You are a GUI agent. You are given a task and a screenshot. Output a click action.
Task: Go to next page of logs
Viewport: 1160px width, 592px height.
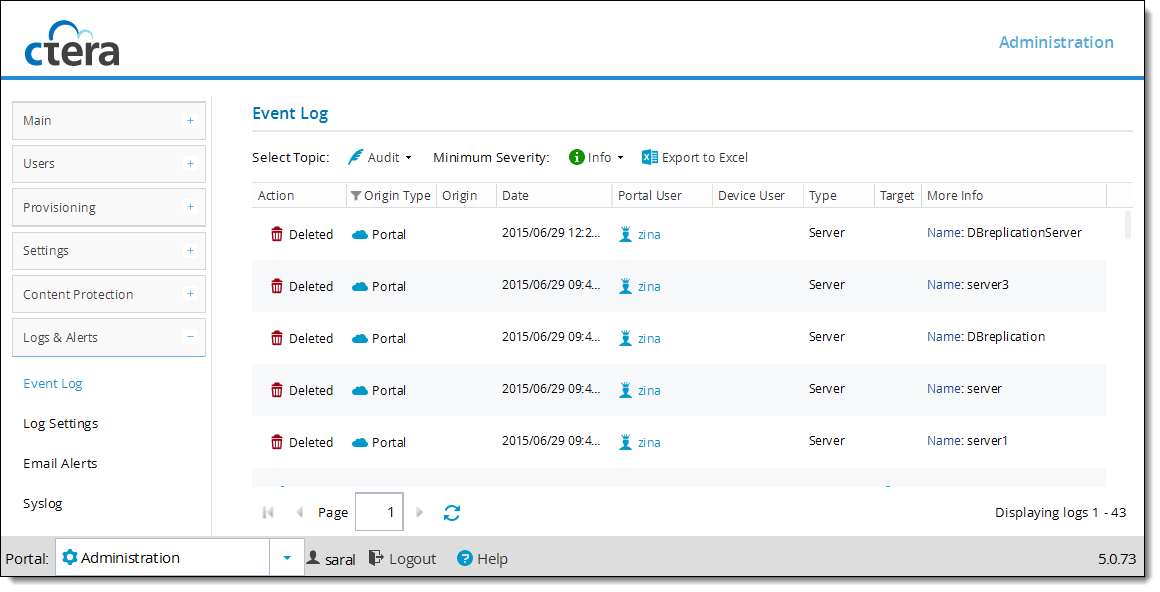(419, 512)
